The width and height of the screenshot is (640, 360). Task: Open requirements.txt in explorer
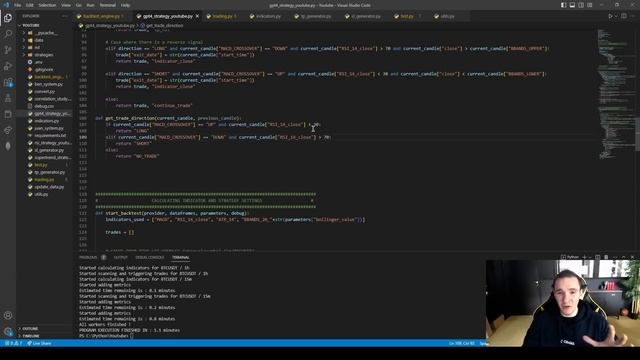(50, 136)
